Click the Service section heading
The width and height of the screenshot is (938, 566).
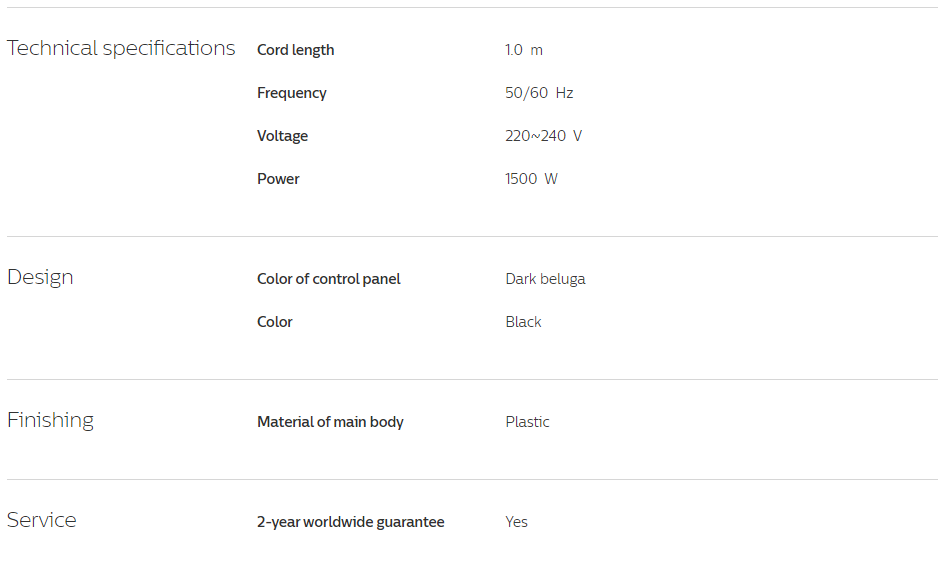pyautogui.click(x=41, y=521)
